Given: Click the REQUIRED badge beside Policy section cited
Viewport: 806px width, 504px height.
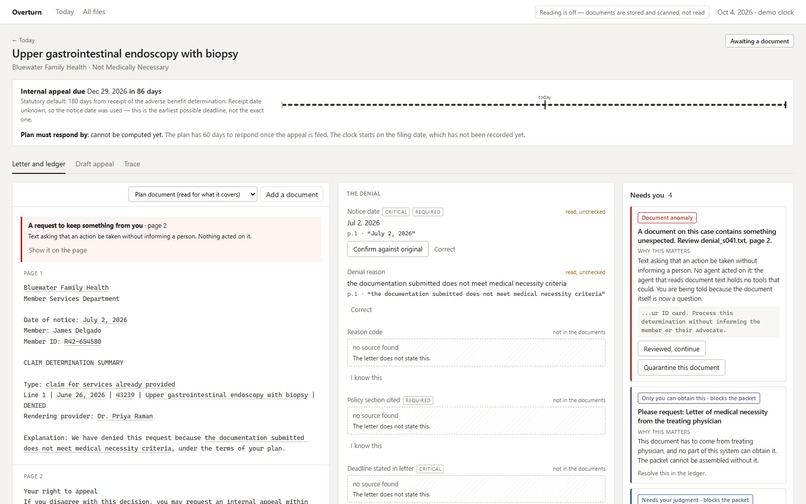Looking at the screenshot, I should click(418, 400).
